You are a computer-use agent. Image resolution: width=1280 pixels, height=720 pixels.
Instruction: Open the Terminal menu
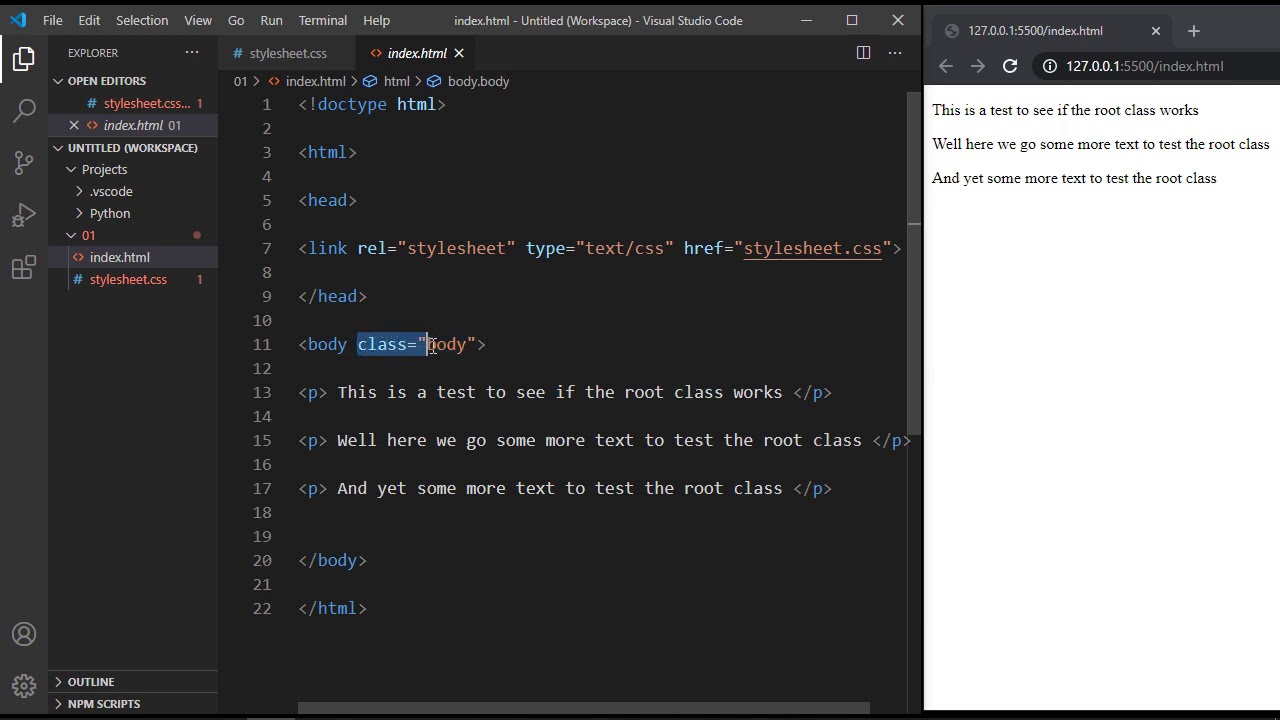pyautogui.click(x=322, y=20)
